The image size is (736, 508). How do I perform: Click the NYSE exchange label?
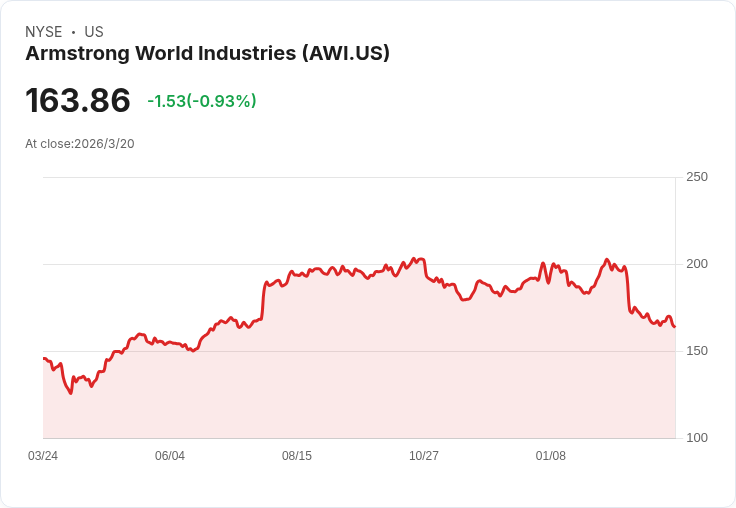click(x=43, y=32)
